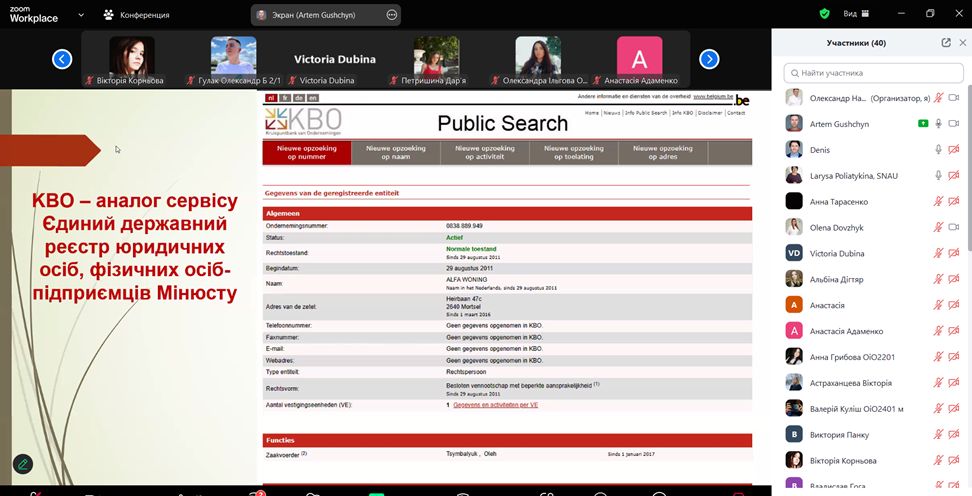This screenshot has height=496, width=972.
Task: Pop out the participants panel
Action: pyautogui.click(x=946, y=43)
